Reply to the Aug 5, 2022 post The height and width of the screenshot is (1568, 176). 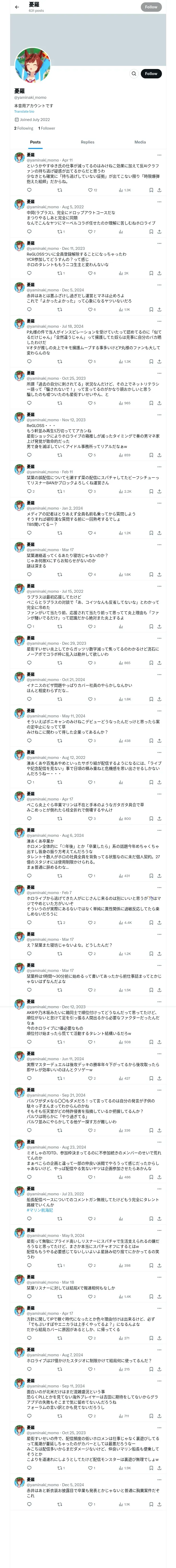pyautogui.click(x=29, y=232)
